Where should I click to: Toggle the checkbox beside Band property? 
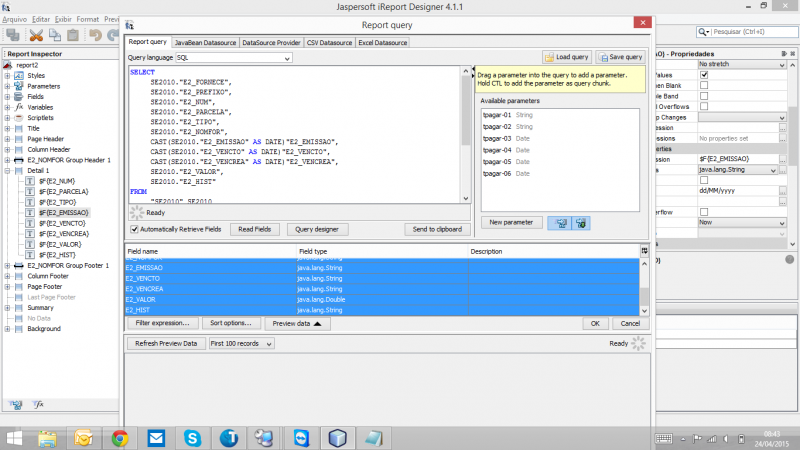tap(704, 96)
